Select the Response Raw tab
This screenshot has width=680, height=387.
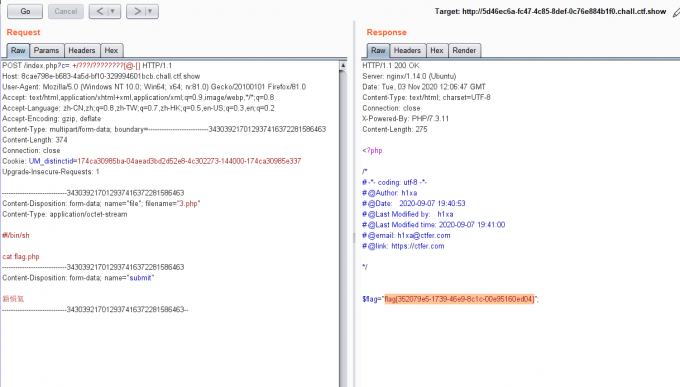point(378,50)
